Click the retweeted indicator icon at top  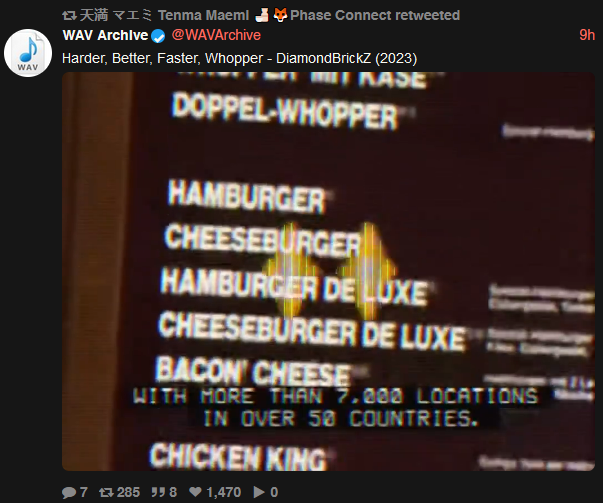coord(70,16)
